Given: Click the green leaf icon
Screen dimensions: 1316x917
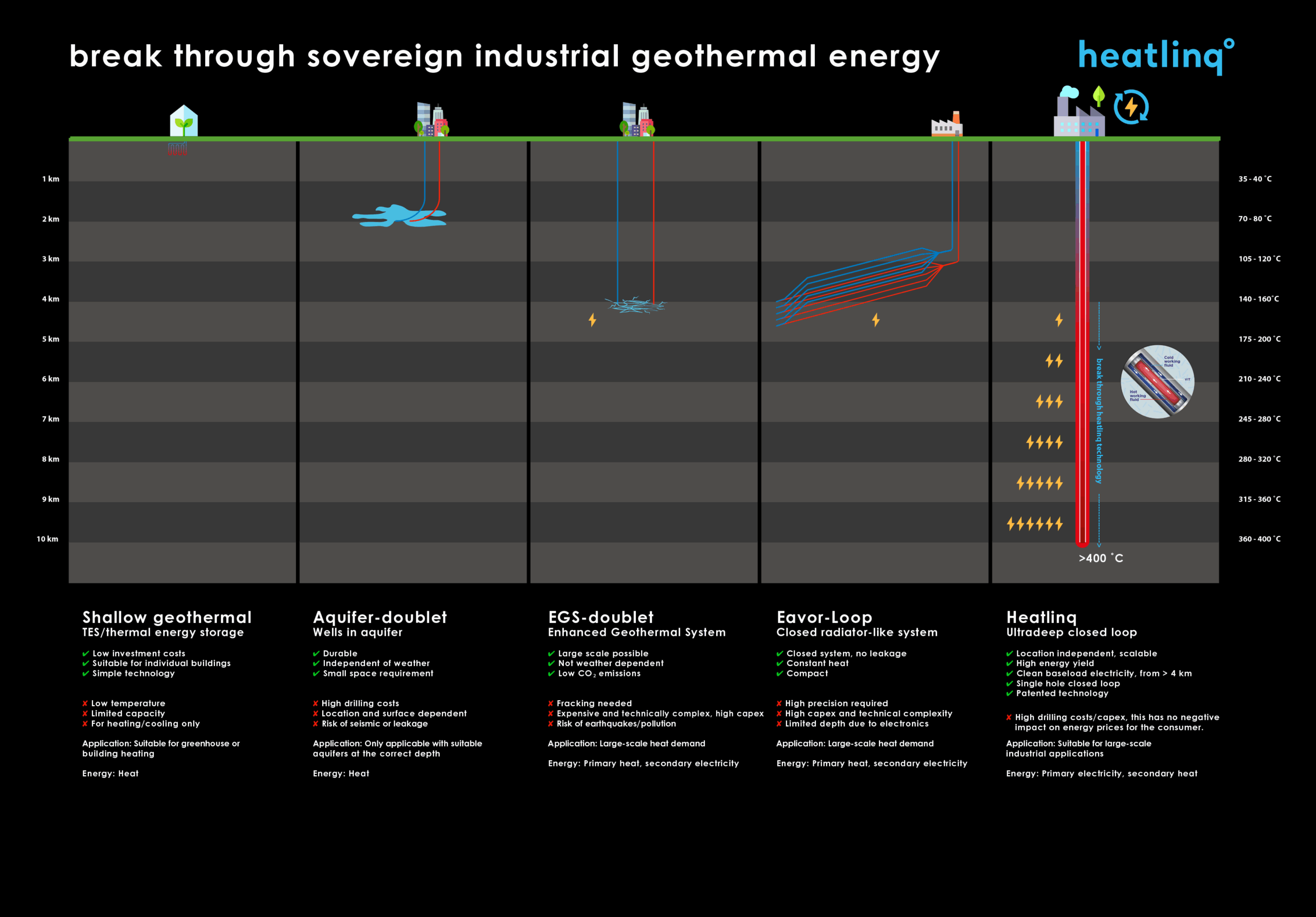Looking at the screenshot, I should [1099, 96].
